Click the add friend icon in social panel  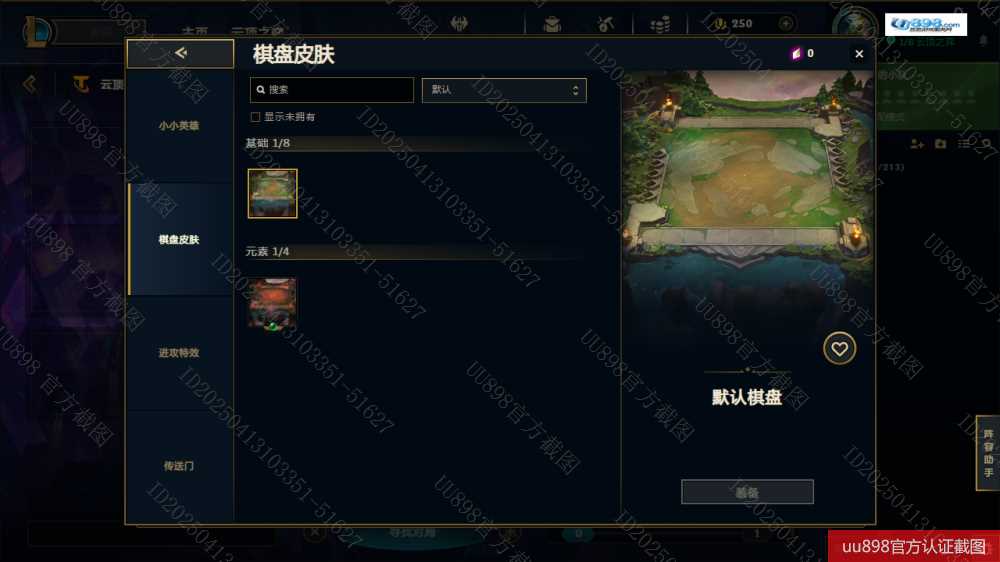pyautogui.click(x=916, y=144)
